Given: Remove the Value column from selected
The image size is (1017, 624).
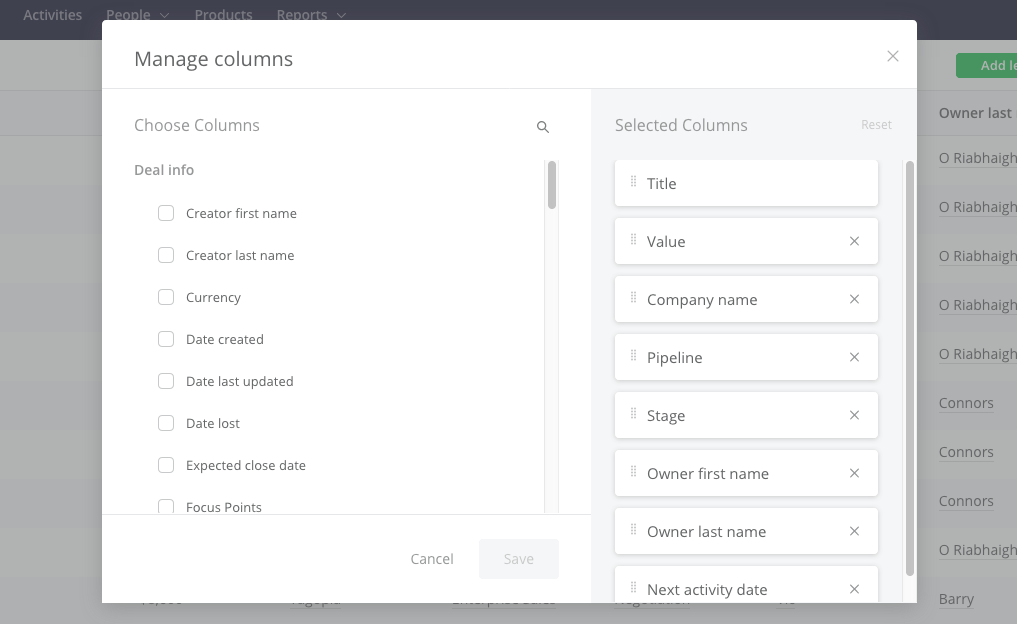Looking at the screenshot, I should tap(854, 241).
